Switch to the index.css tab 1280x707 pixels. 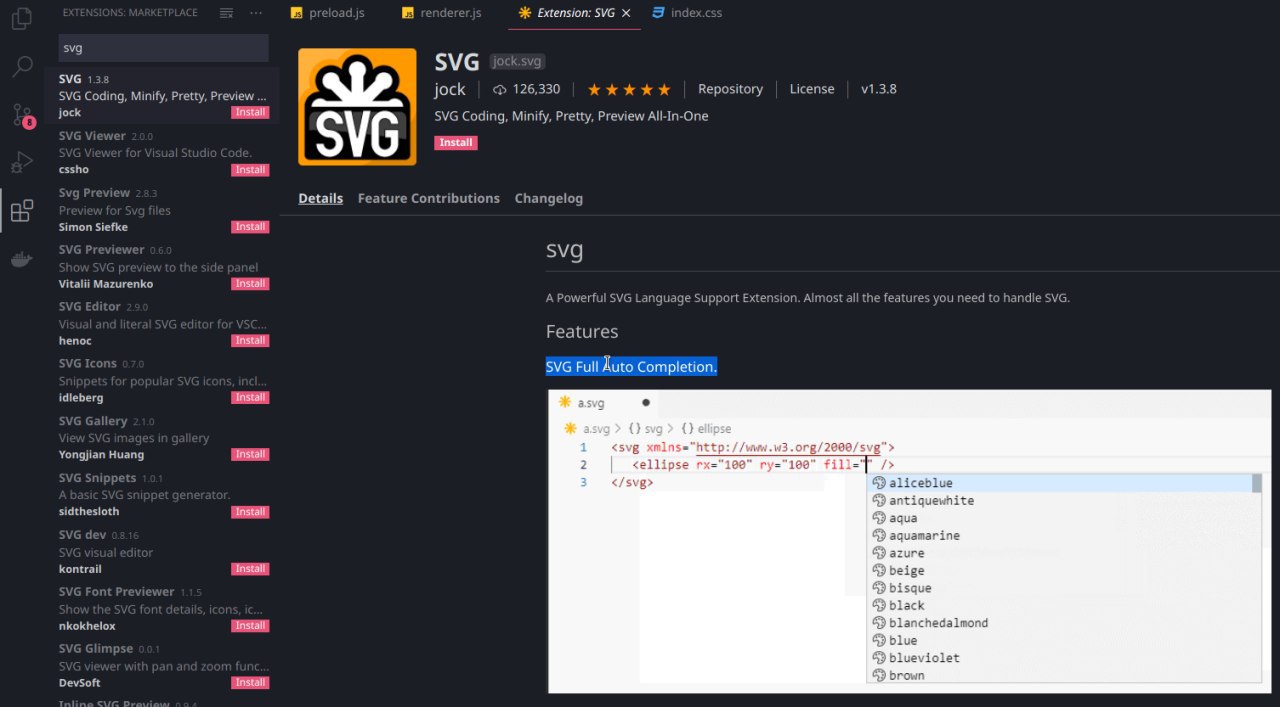coord(687,13)
